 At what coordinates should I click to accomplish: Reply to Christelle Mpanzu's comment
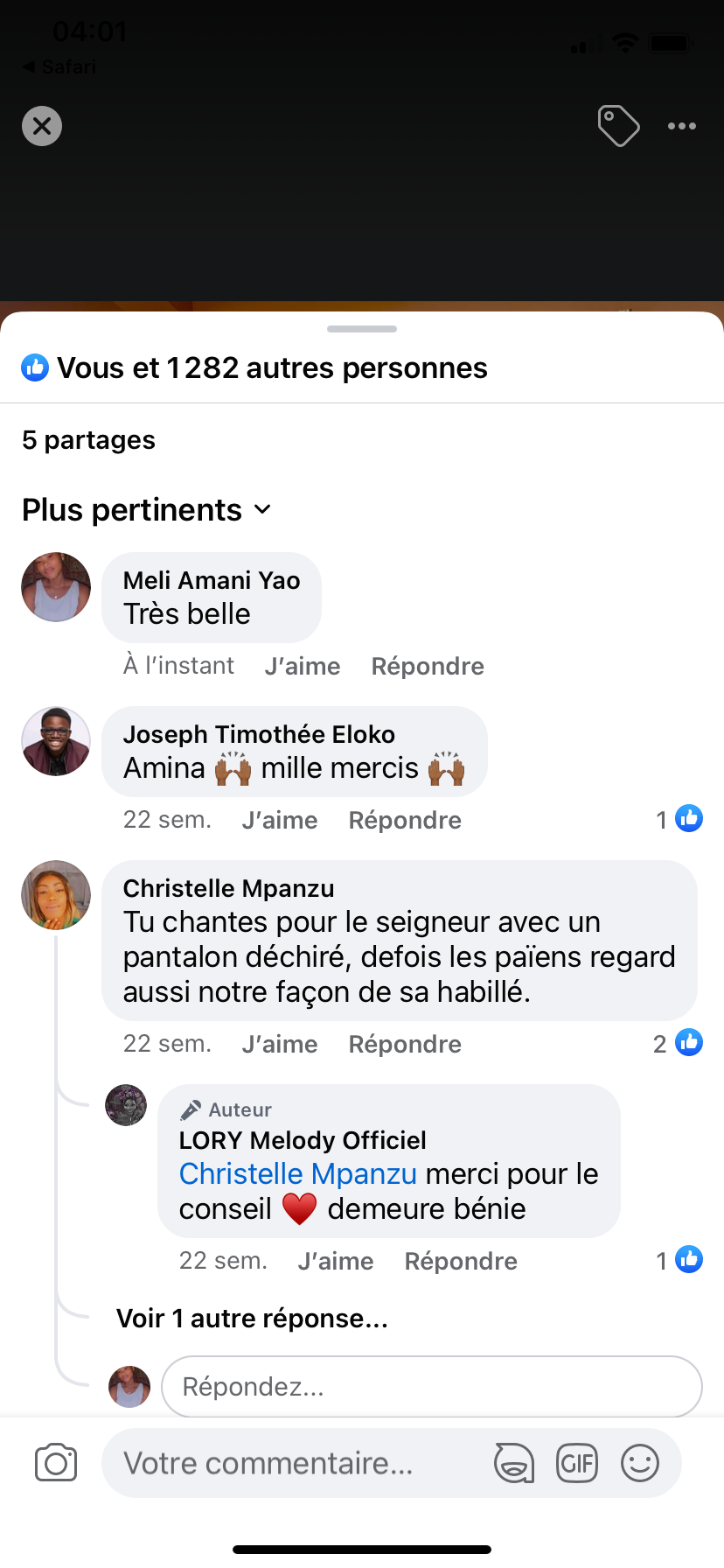[x=405, y=1045]
